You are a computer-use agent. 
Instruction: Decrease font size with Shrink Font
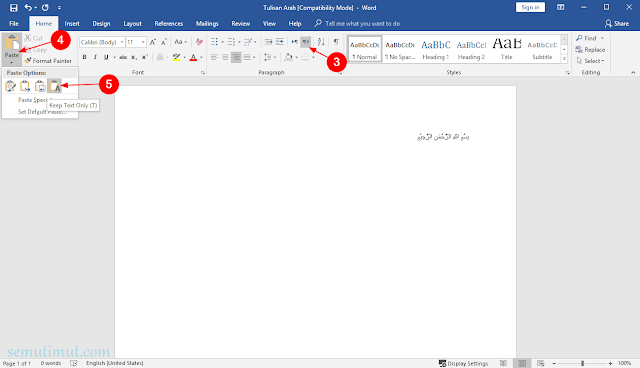point(164,42)
